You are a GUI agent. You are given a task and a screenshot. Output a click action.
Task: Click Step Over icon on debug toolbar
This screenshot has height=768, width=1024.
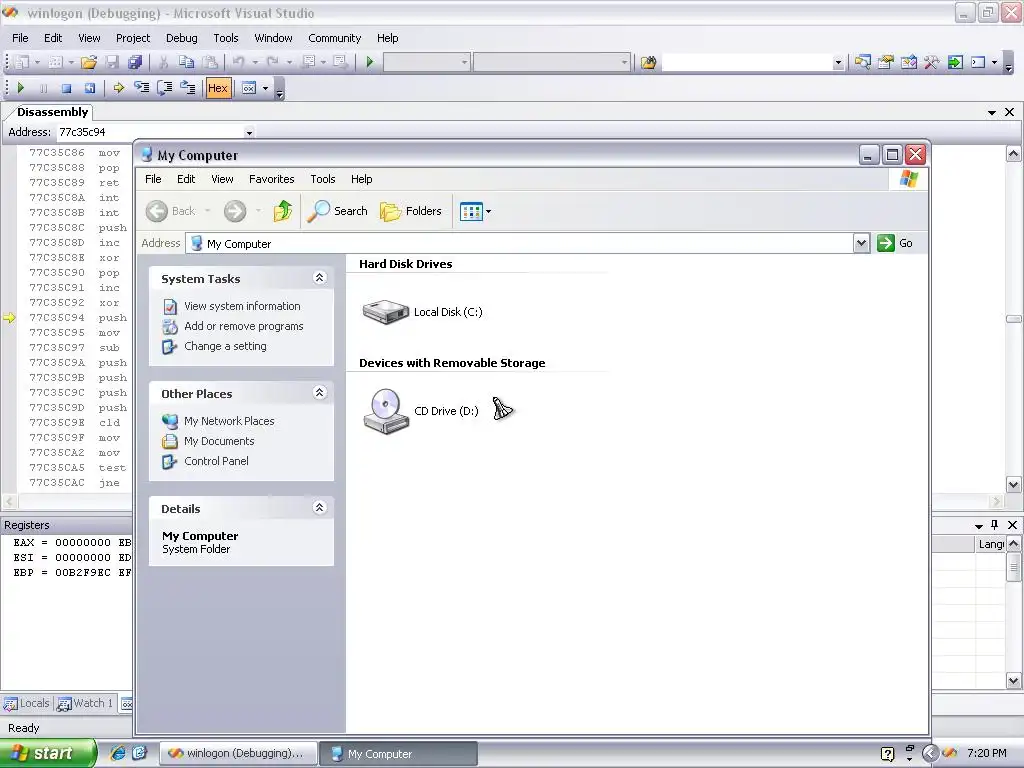(x=165, y=88)
